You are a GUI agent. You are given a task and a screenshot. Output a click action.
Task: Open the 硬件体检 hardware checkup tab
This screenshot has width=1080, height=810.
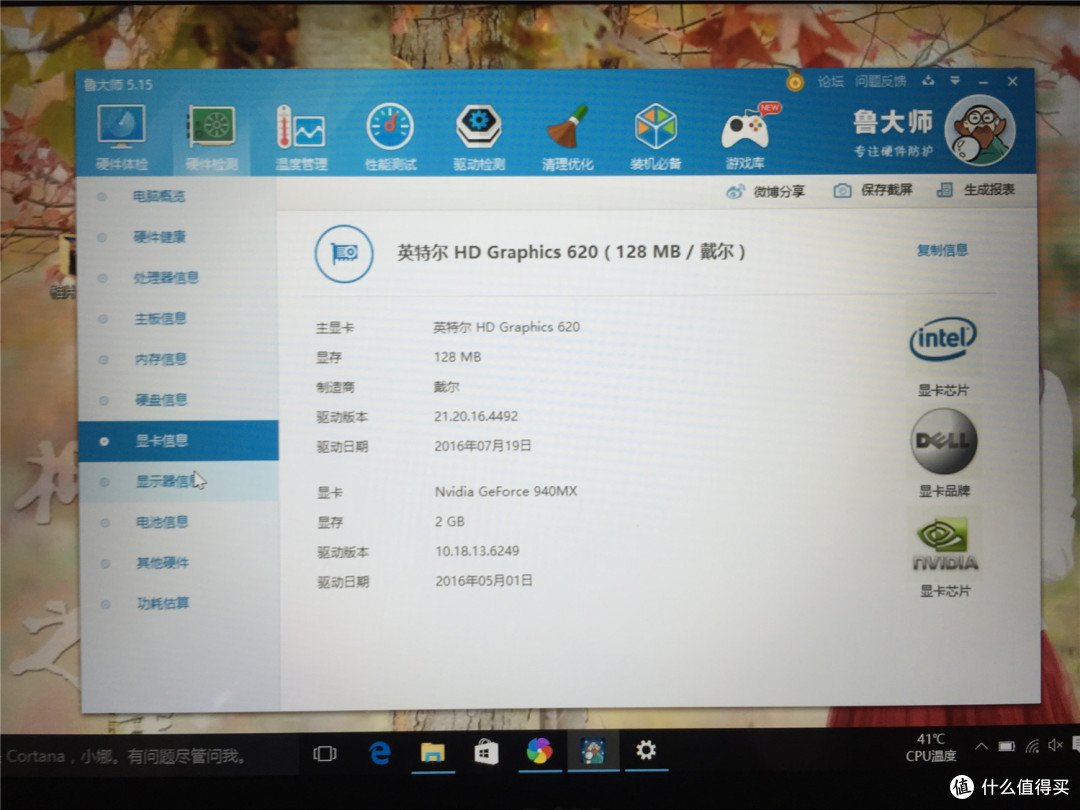click(x=121, y=136)
